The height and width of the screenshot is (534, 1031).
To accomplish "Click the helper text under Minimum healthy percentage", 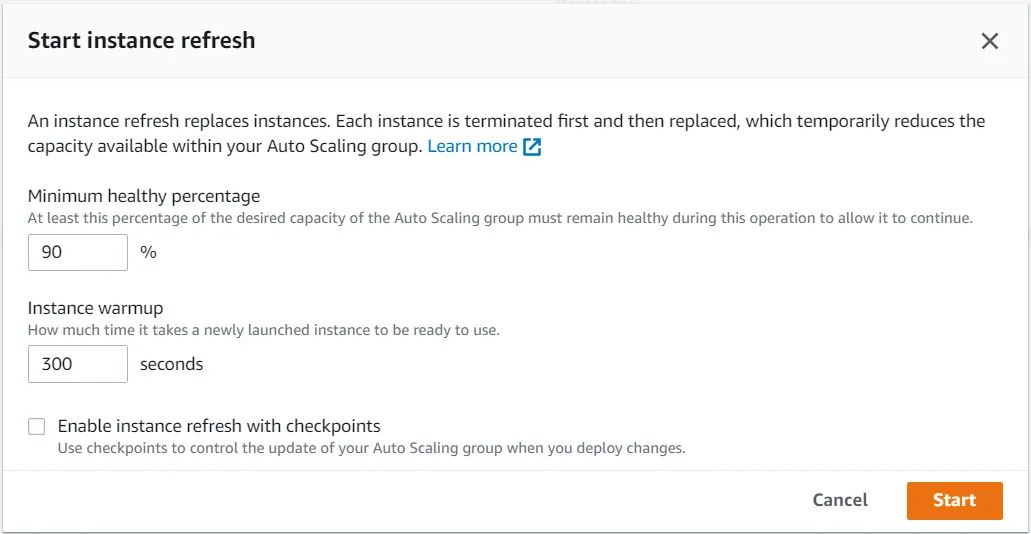I will coord(500,217).
